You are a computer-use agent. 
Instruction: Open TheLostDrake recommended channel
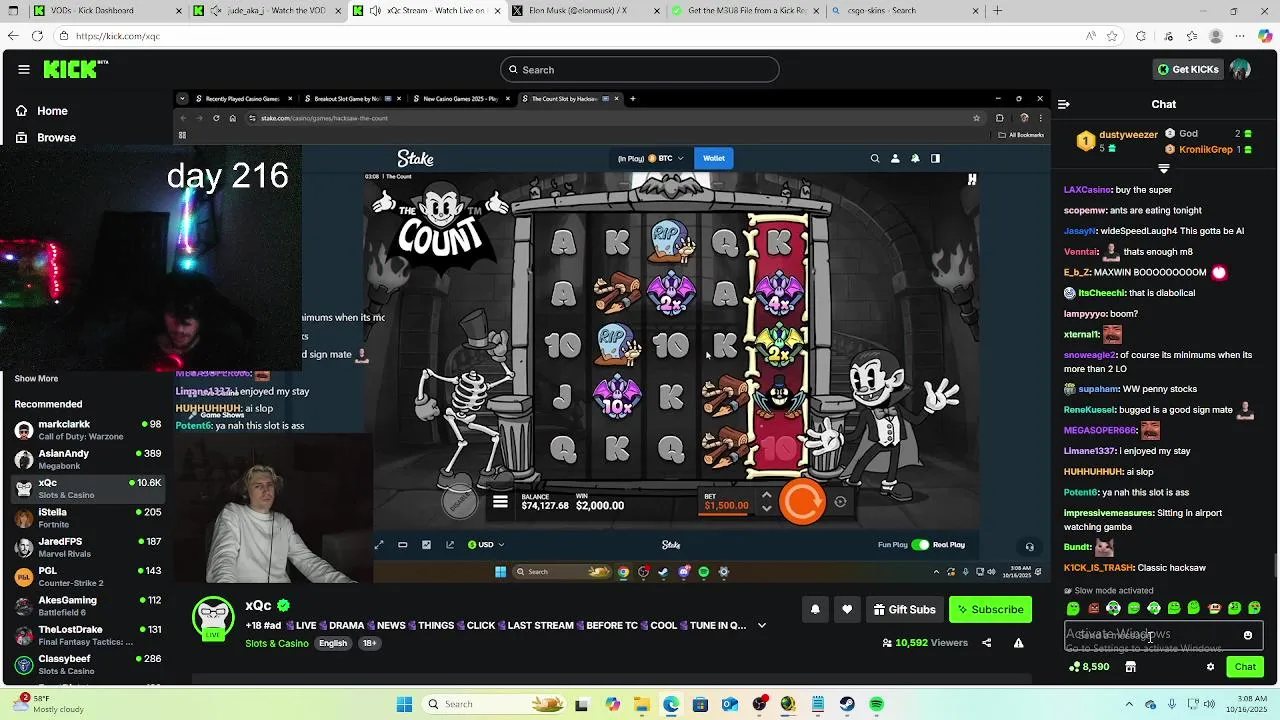click(88, 635)
